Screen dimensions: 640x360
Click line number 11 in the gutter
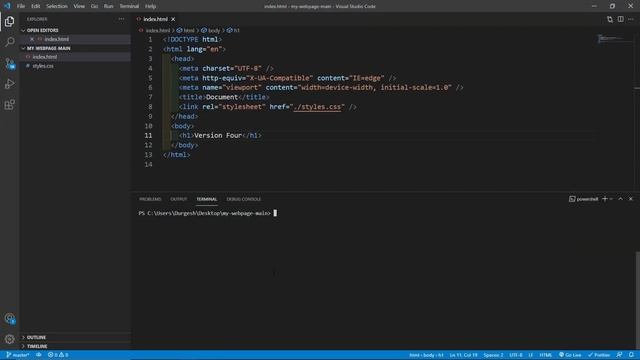pyautogui.click(x=148, y=136)
